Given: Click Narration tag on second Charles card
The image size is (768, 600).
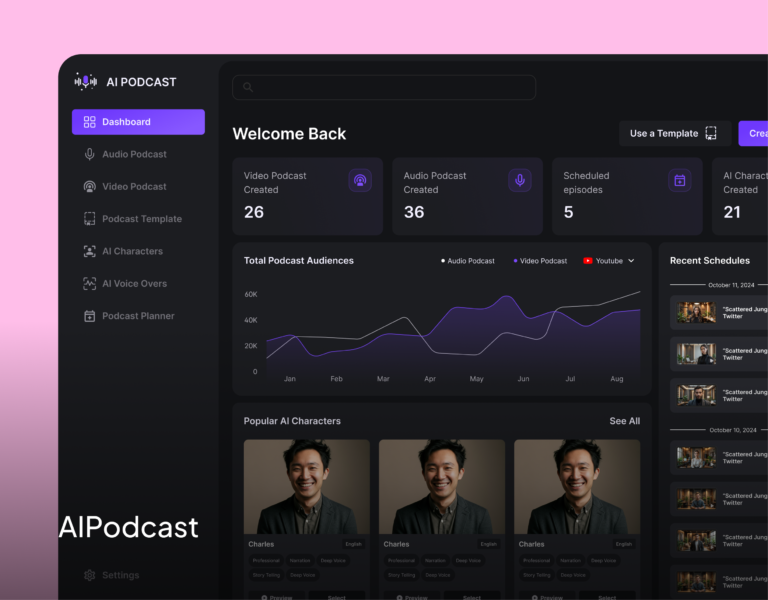Looking at the screenshot, I should tap(435, 560).
